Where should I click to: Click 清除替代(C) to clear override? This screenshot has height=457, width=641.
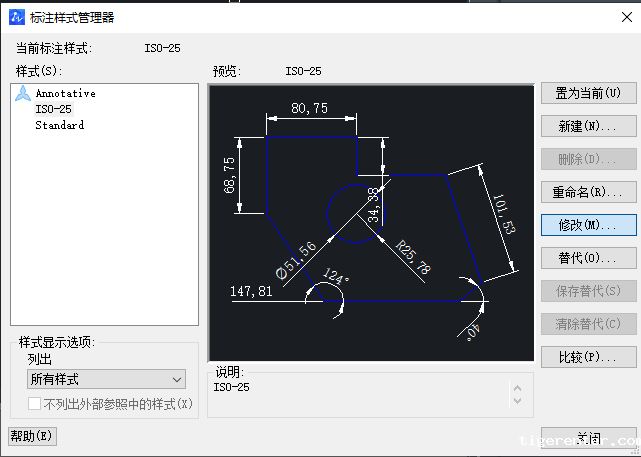click(587, 324)
